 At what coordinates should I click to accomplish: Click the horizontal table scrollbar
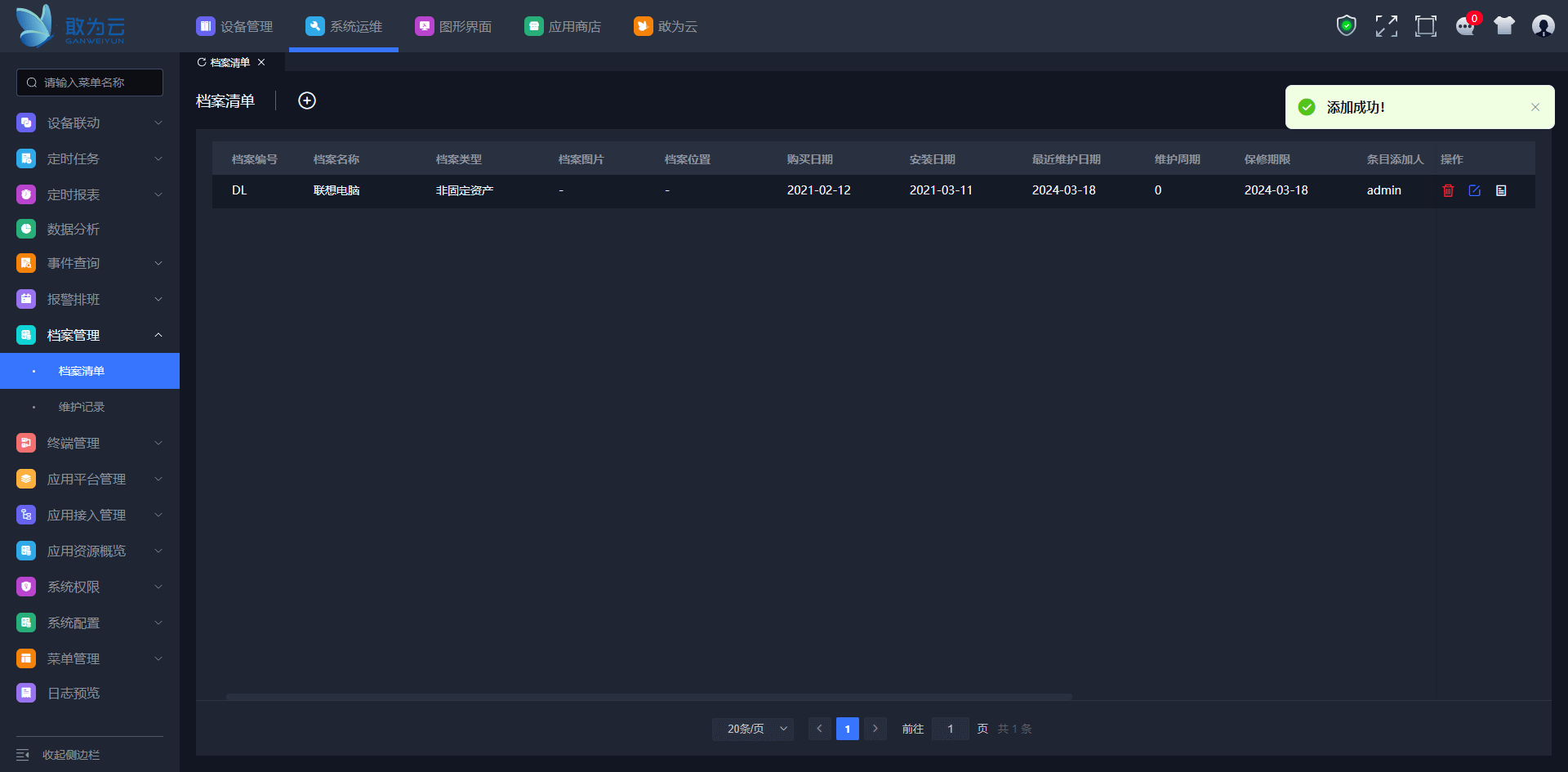coord(649,697)
